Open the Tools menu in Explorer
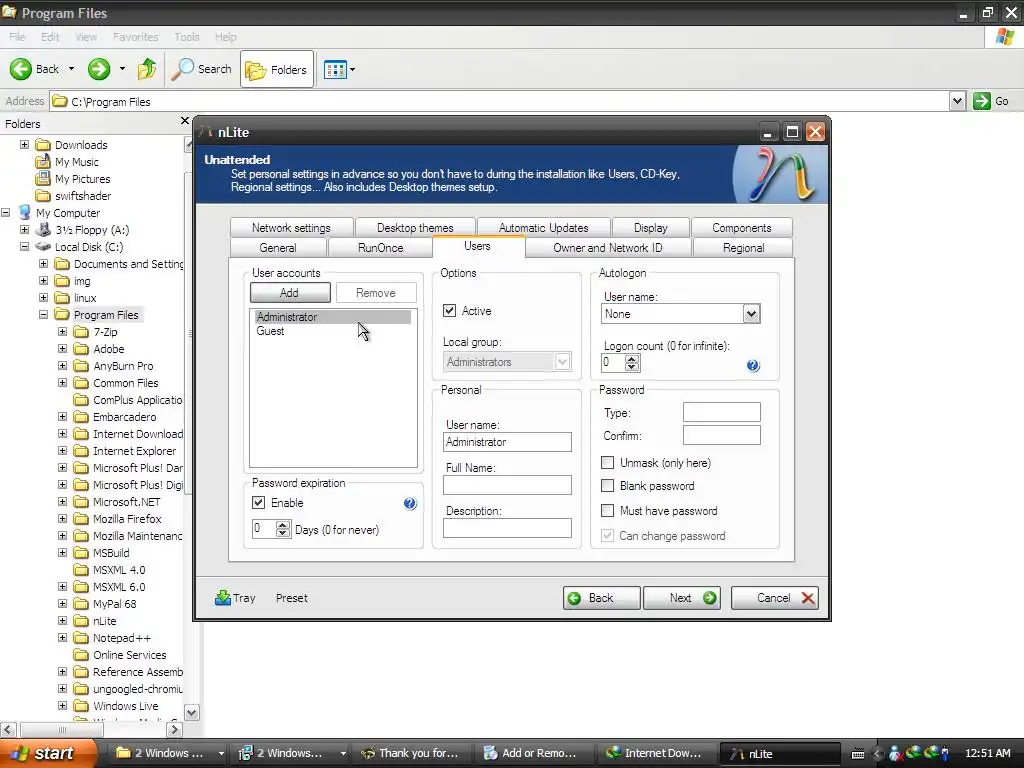This screenshot has width=1024, height=768. 187,37
